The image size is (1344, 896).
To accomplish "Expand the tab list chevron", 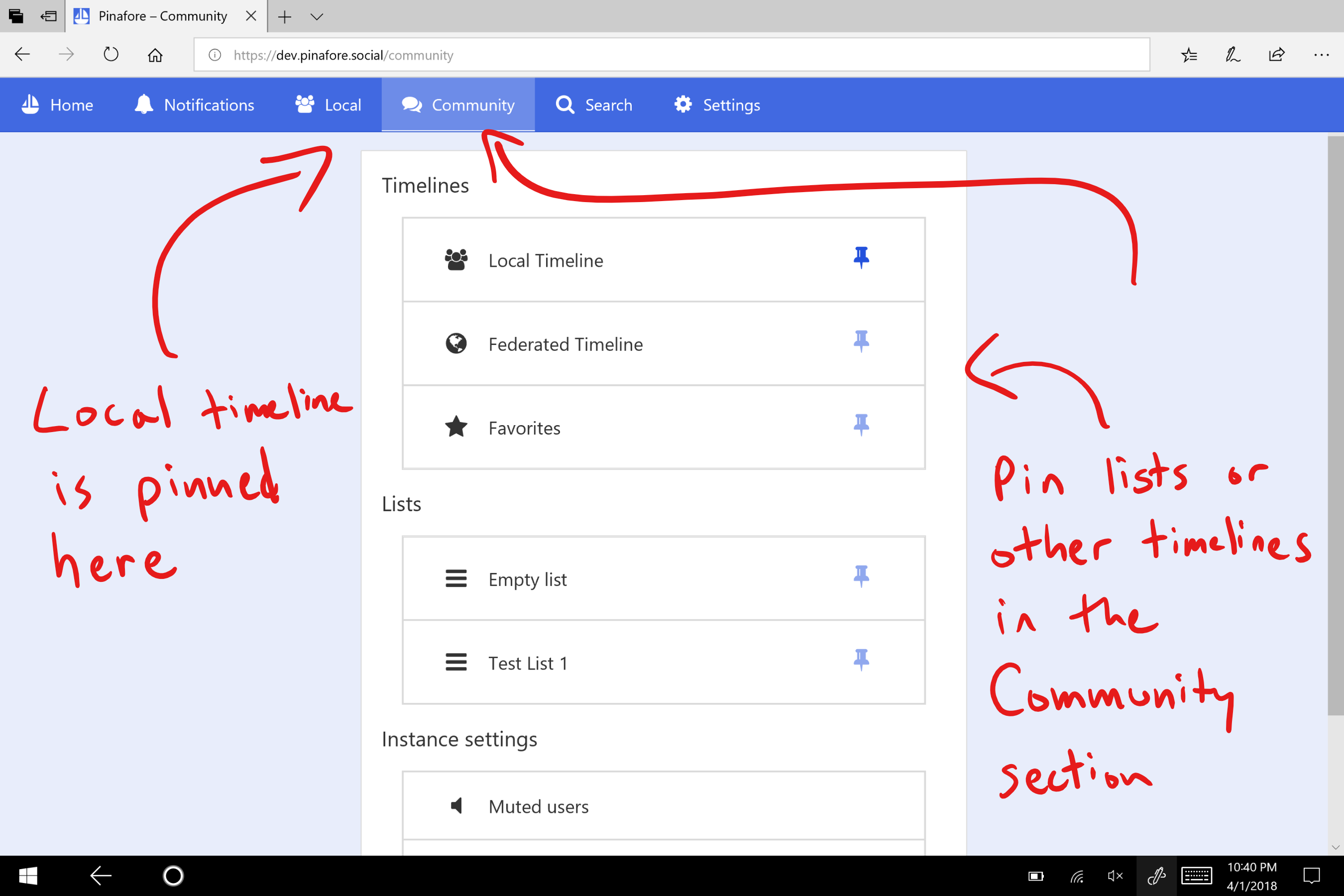I will 317,16.
